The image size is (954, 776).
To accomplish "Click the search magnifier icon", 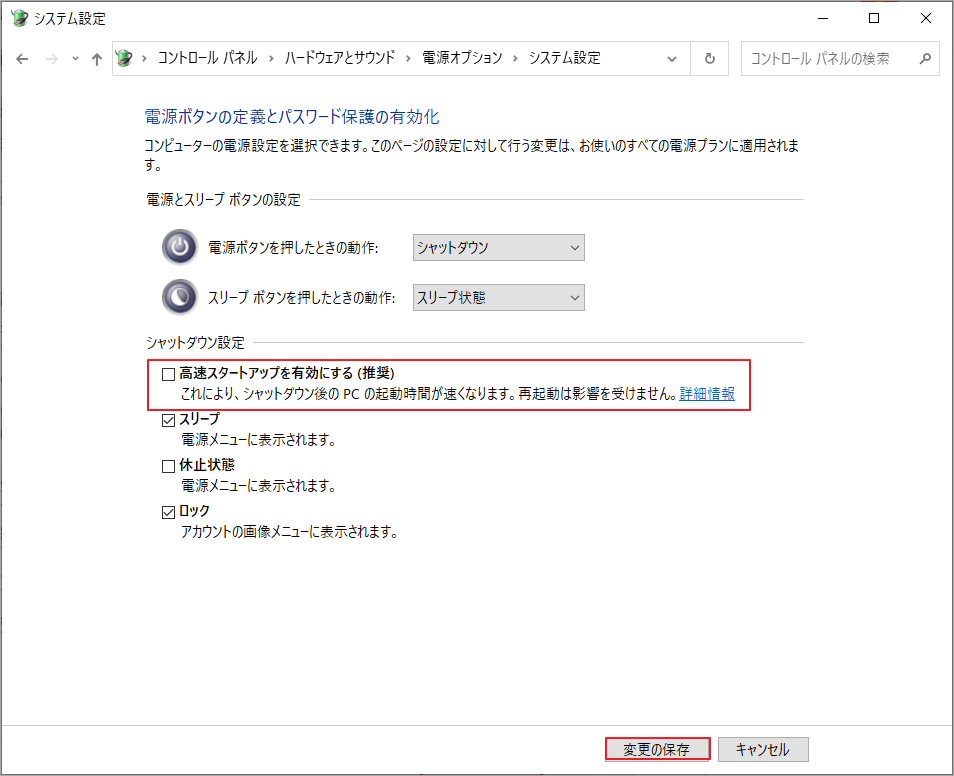I will pyautogui.click(x=925, y=58).
